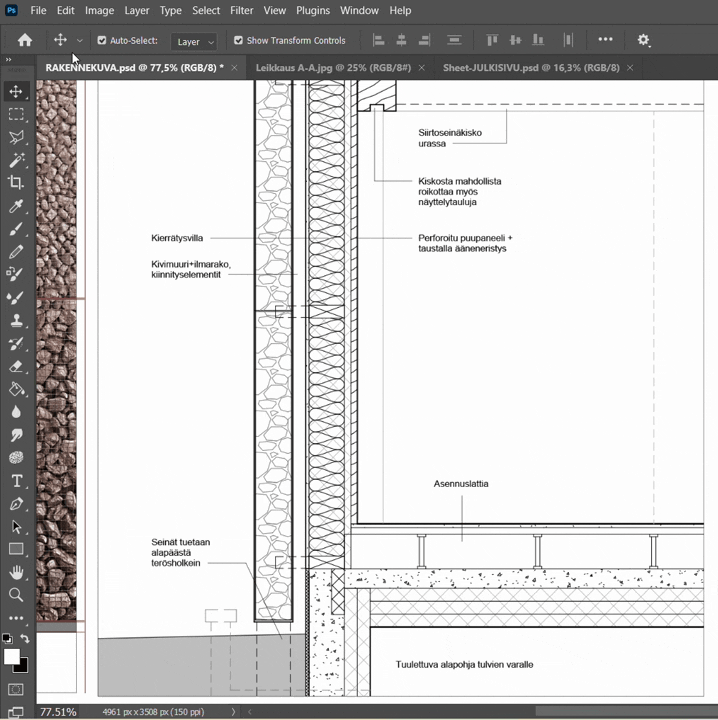Expand the status bar info arrow
Image resolution: width=718 pixels, height=720 pixels.
pos(234,712)
